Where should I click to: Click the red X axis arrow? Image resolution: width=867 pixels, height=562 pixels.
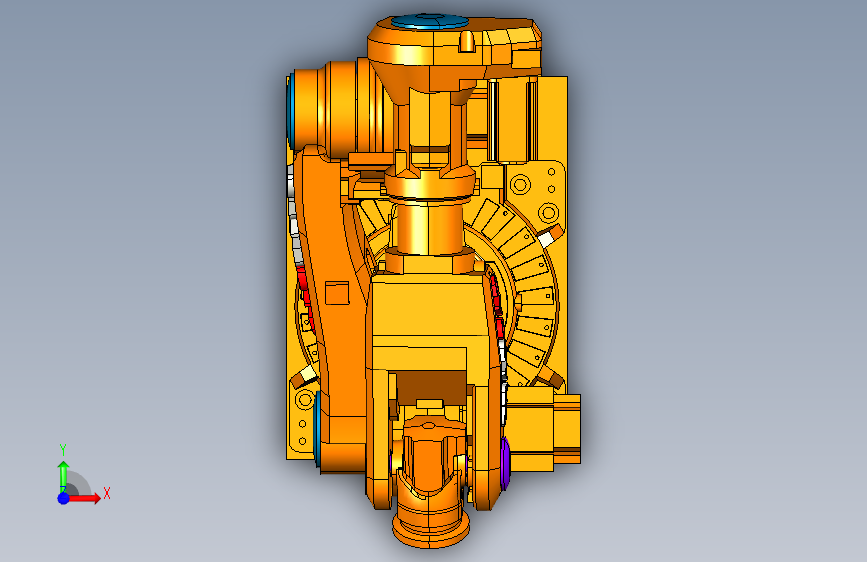click(x=84, y=498)
